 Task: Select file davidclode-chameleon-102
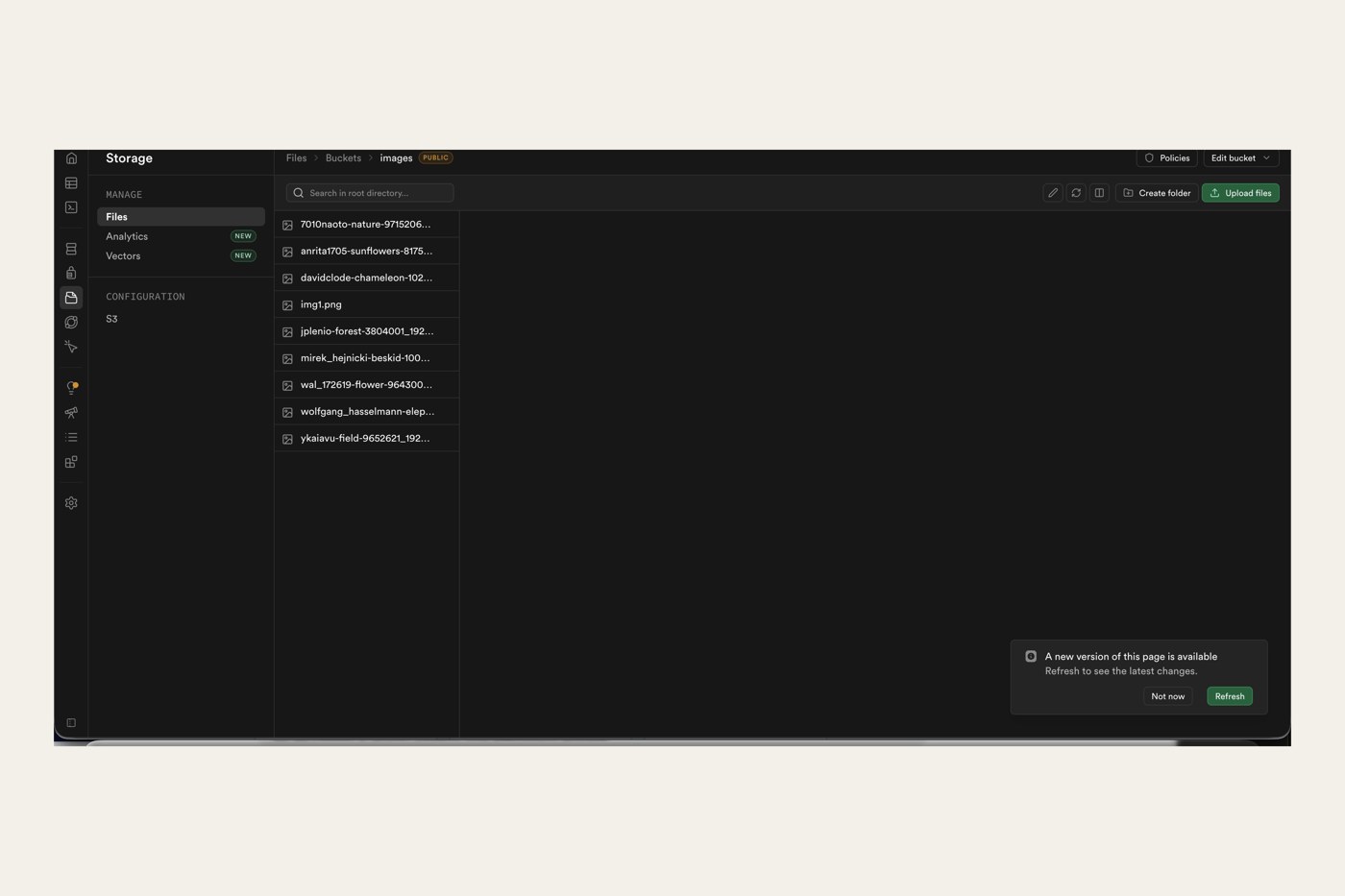coord(367,278)
